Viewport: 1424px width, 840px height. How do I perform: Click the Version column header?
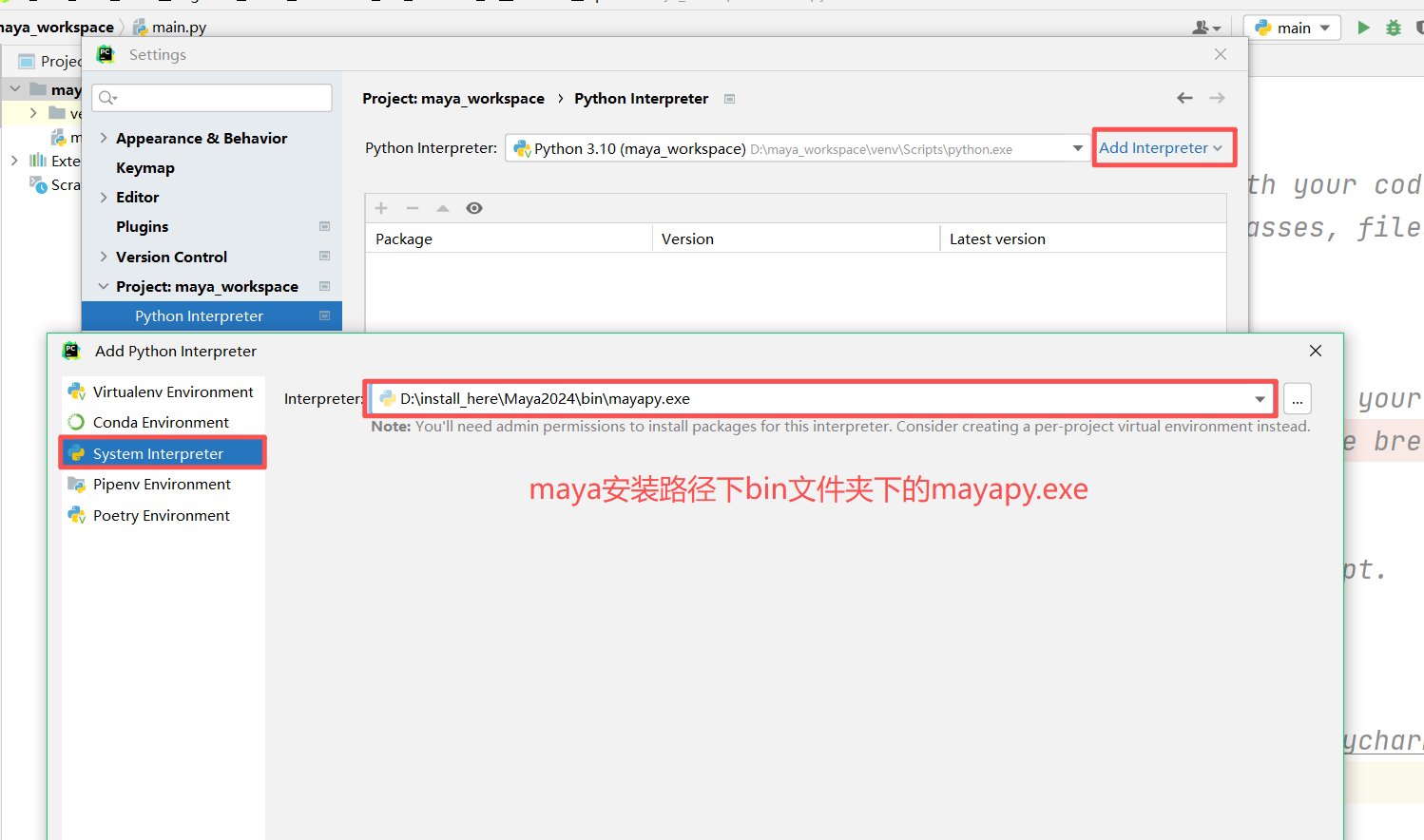point(796,239)
